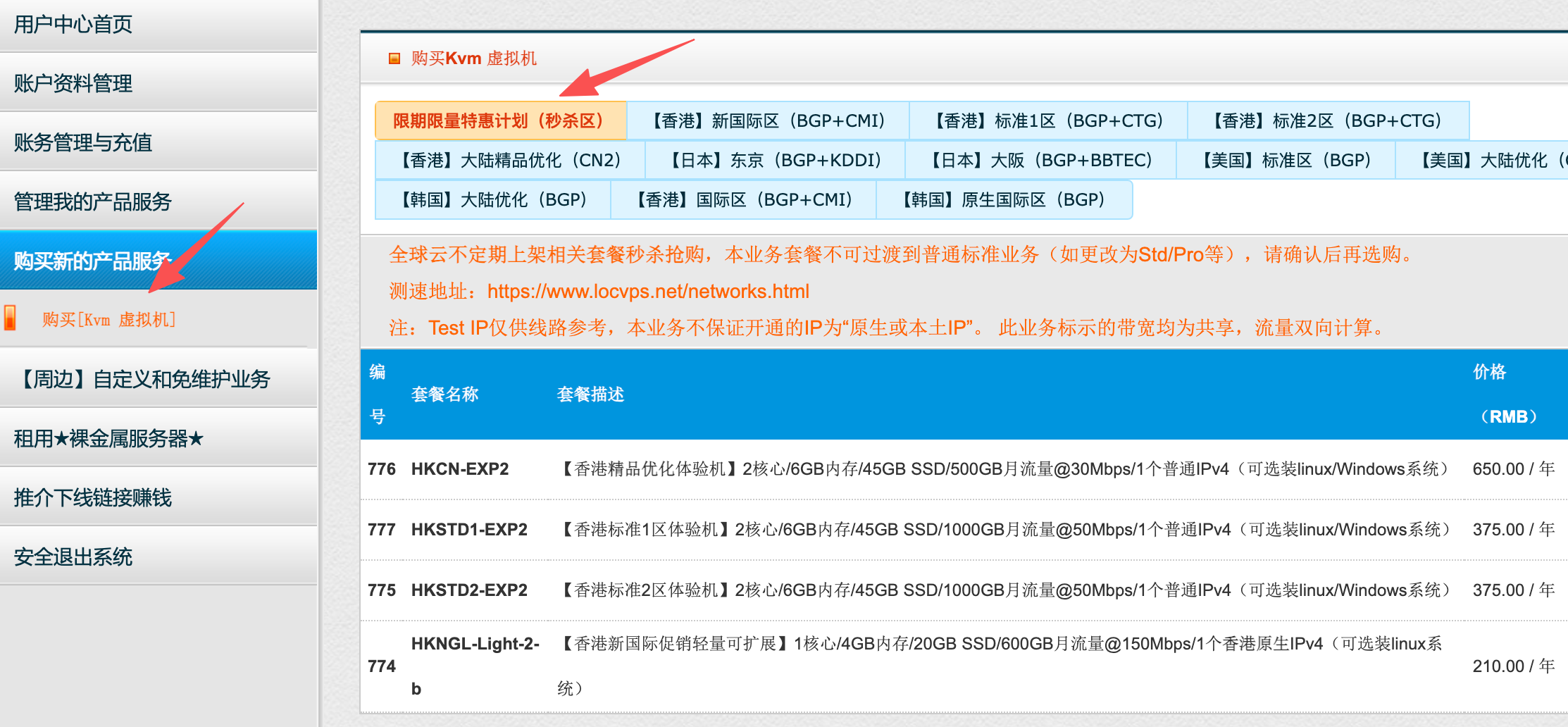
Task: Select the 限期限量特惠计划（秒杀区）tab
Action: [500, 121]
